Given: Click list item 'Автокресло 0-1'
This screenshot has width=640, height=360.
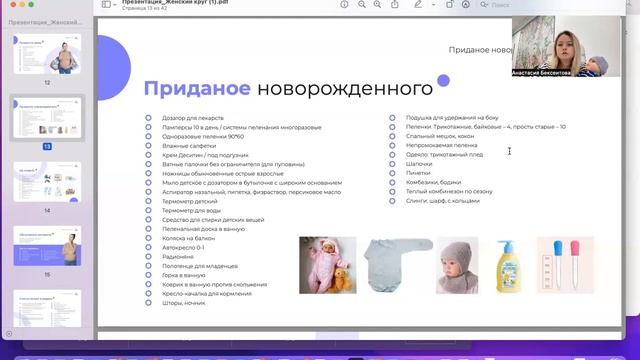Looking at the screenshot, I should click(183, 248).
